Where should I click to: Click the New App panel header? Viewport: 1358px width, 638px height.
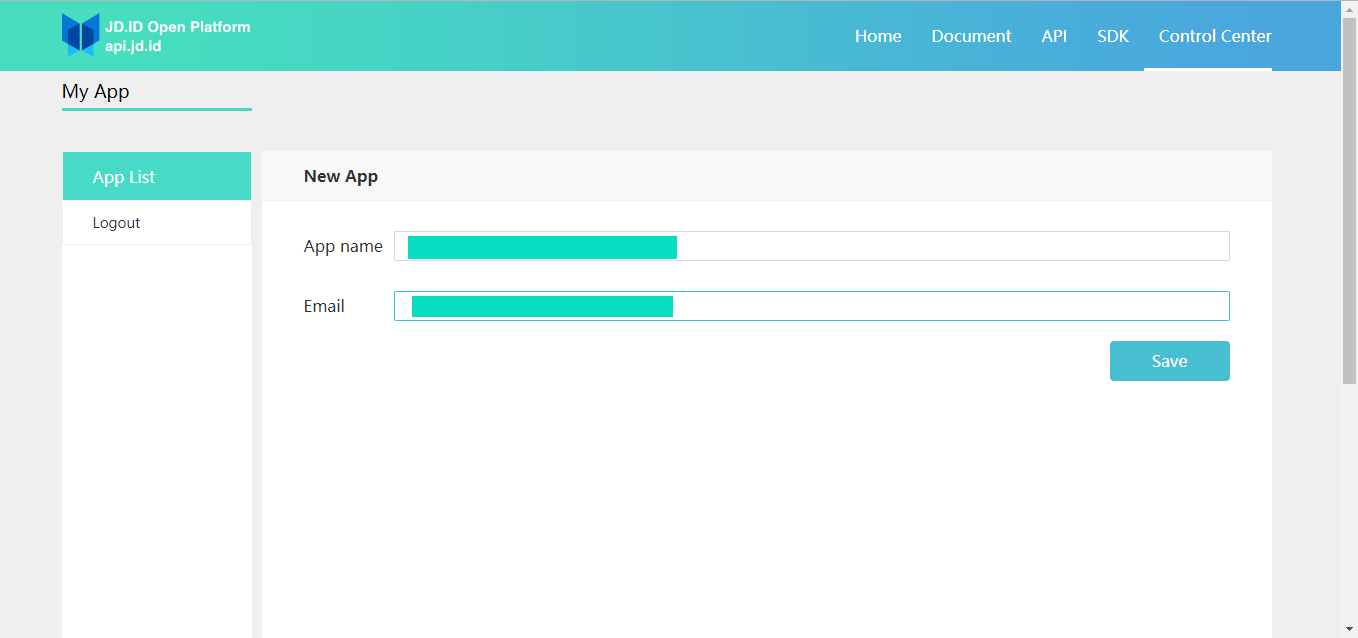click(x=767, y=176)
